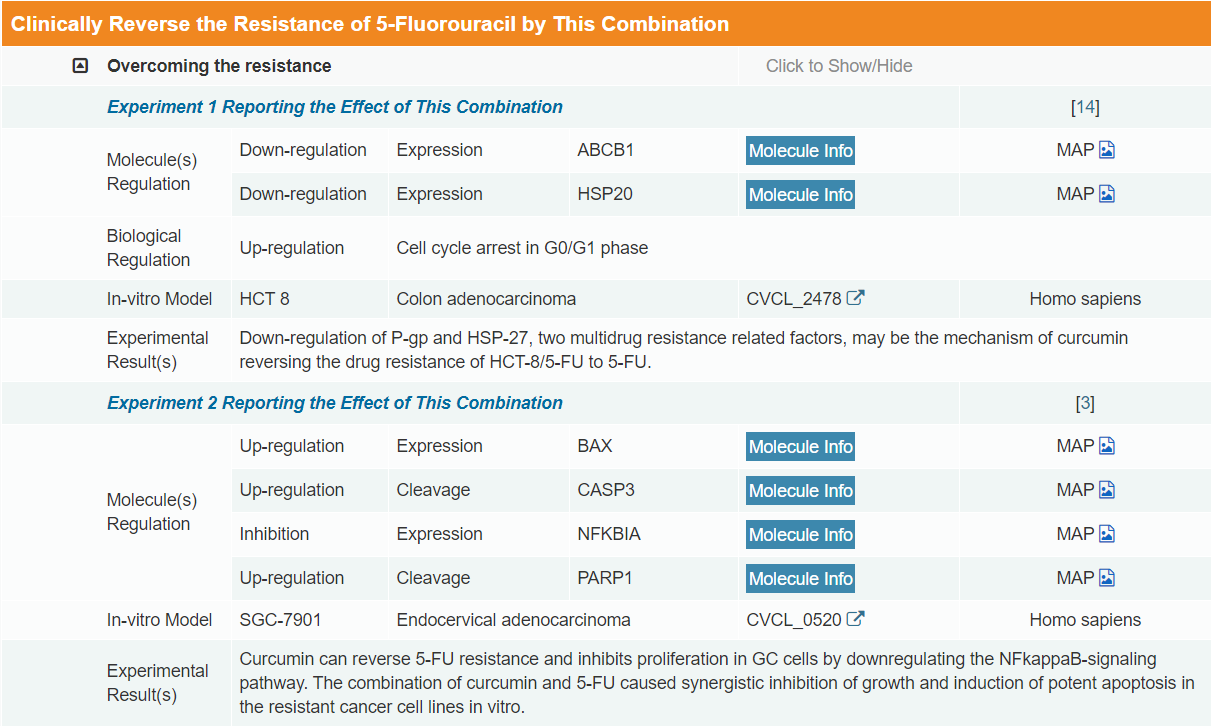Click the Click to Show/Hide toggle text

[839, 66]
